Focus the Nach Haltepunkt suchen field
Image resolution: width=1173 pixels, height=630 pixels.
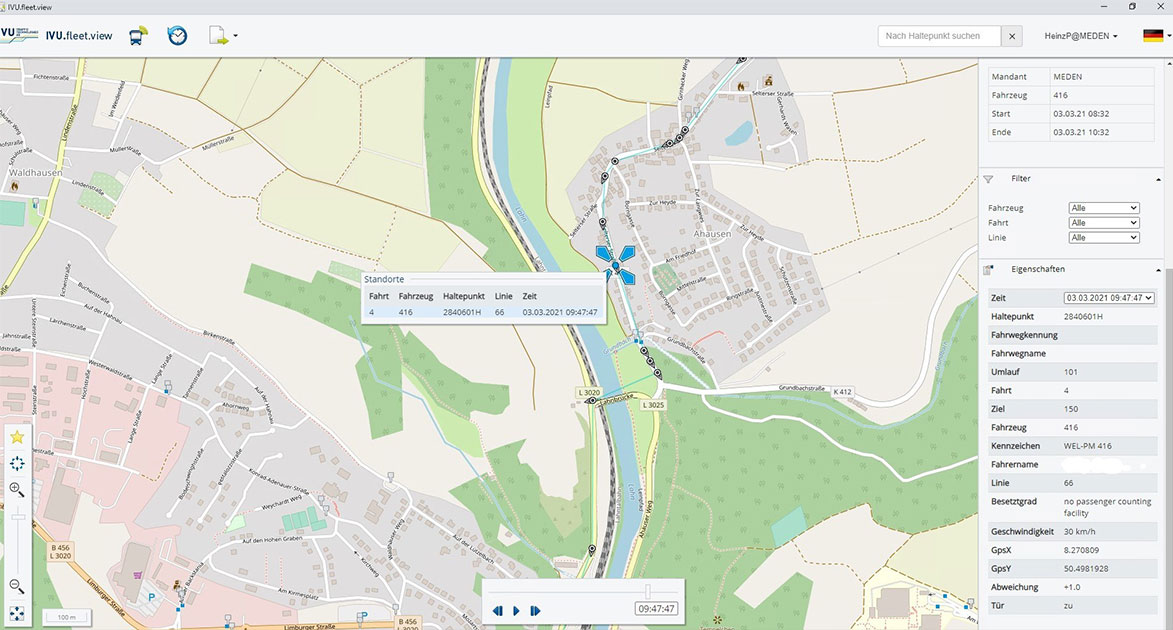[940, 36]
